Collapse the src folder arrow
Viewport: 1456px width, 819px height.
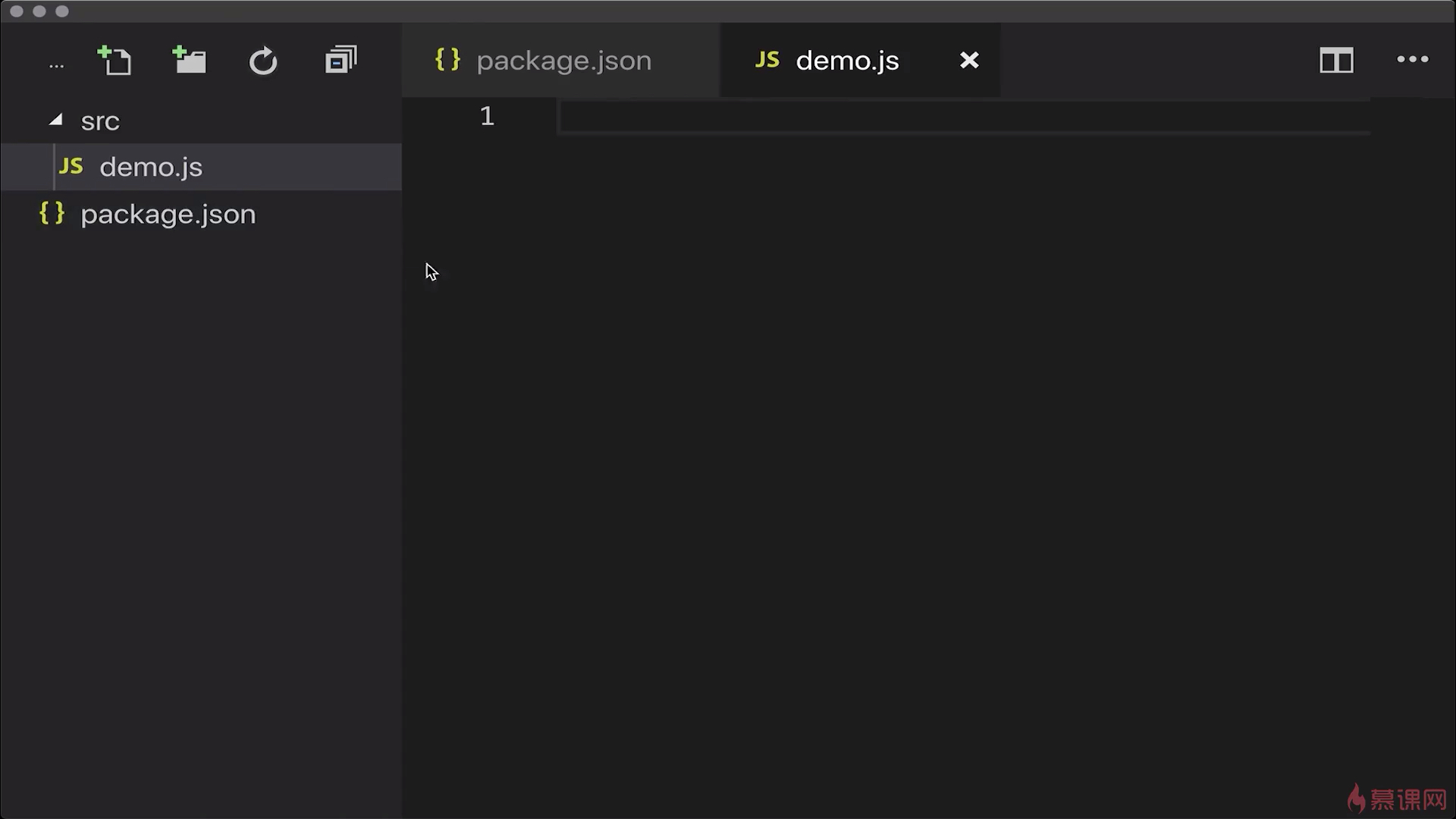[55, 120]
